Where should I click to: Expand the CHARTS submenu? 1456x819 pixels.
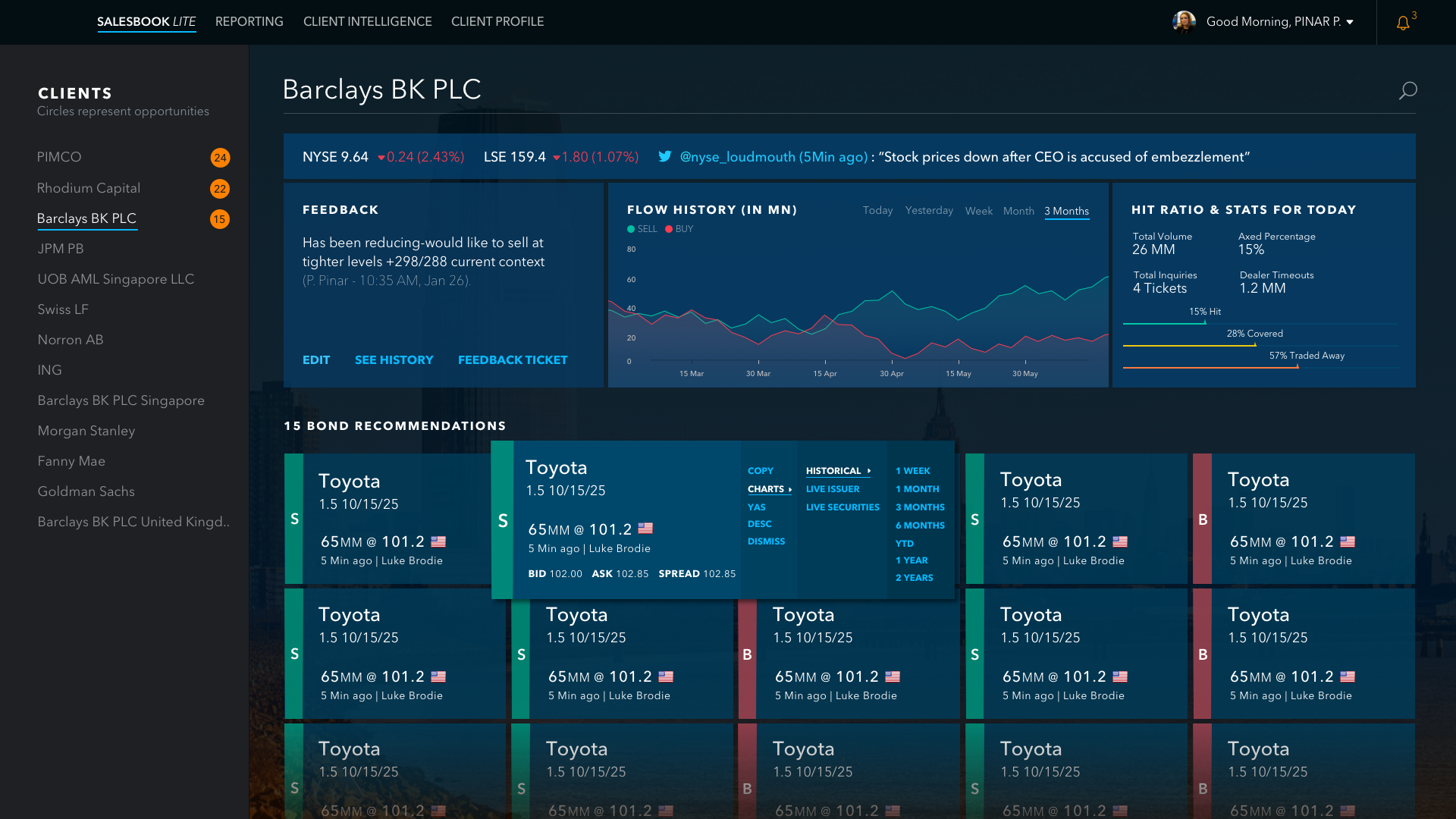[x=770, y=489]
